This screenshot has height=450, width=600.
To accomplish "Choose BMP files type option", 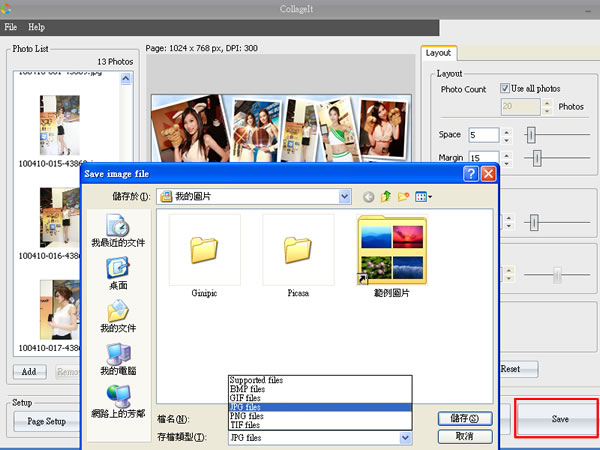I will tap(320, 389).
